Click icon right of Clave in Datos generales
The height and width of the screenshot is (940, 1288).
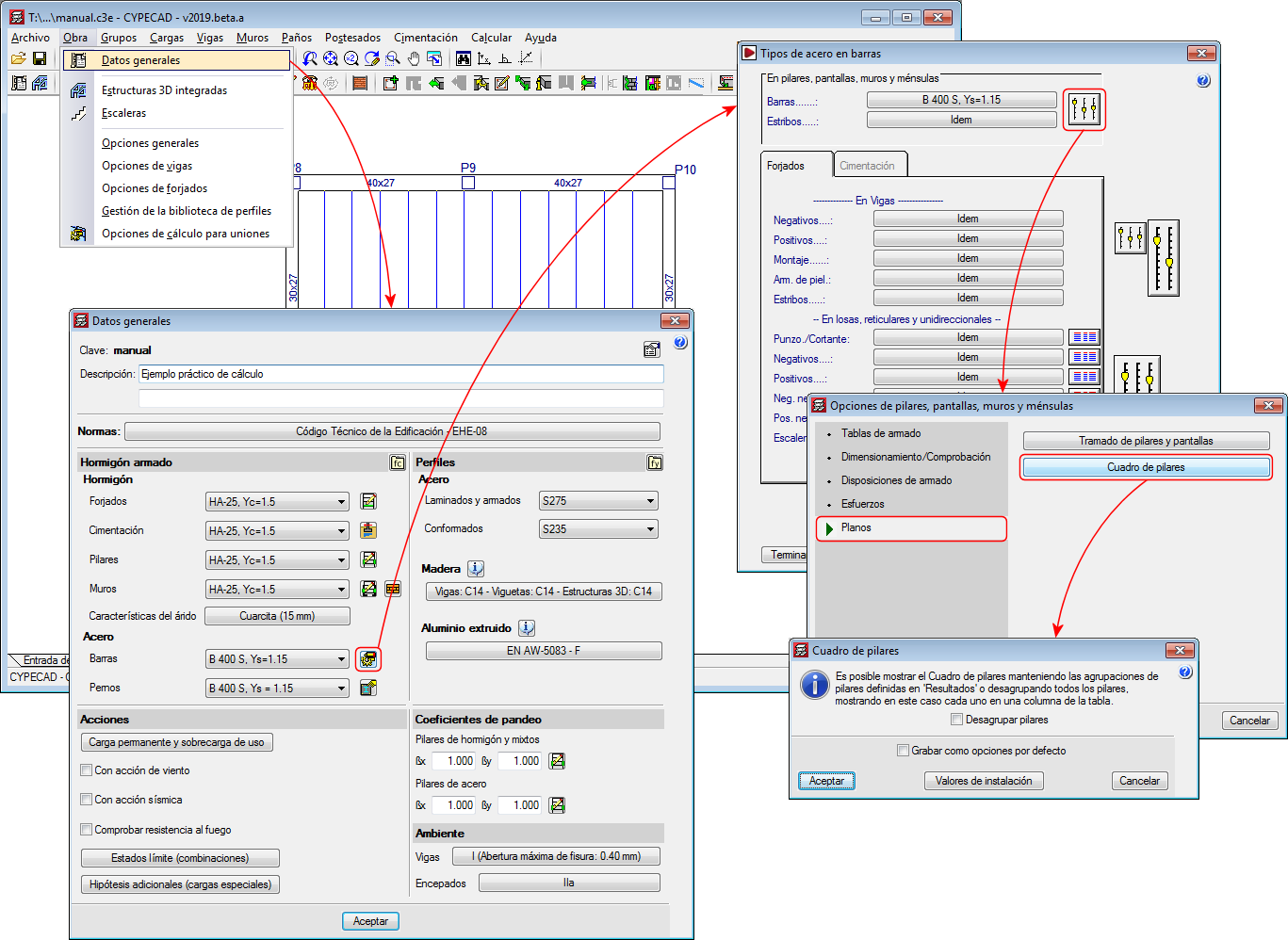click(652, 349)
